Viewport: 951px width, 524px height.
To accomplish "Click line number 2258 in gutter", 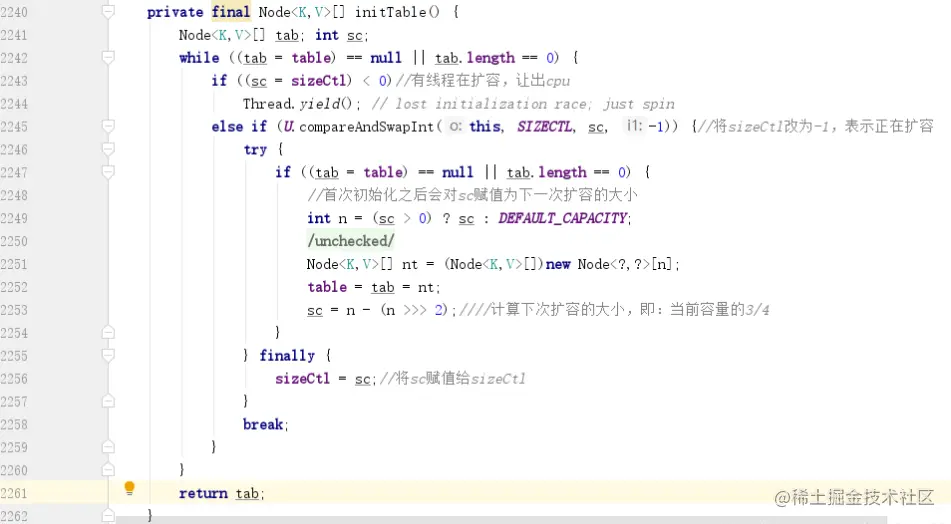I will (14, 424).
